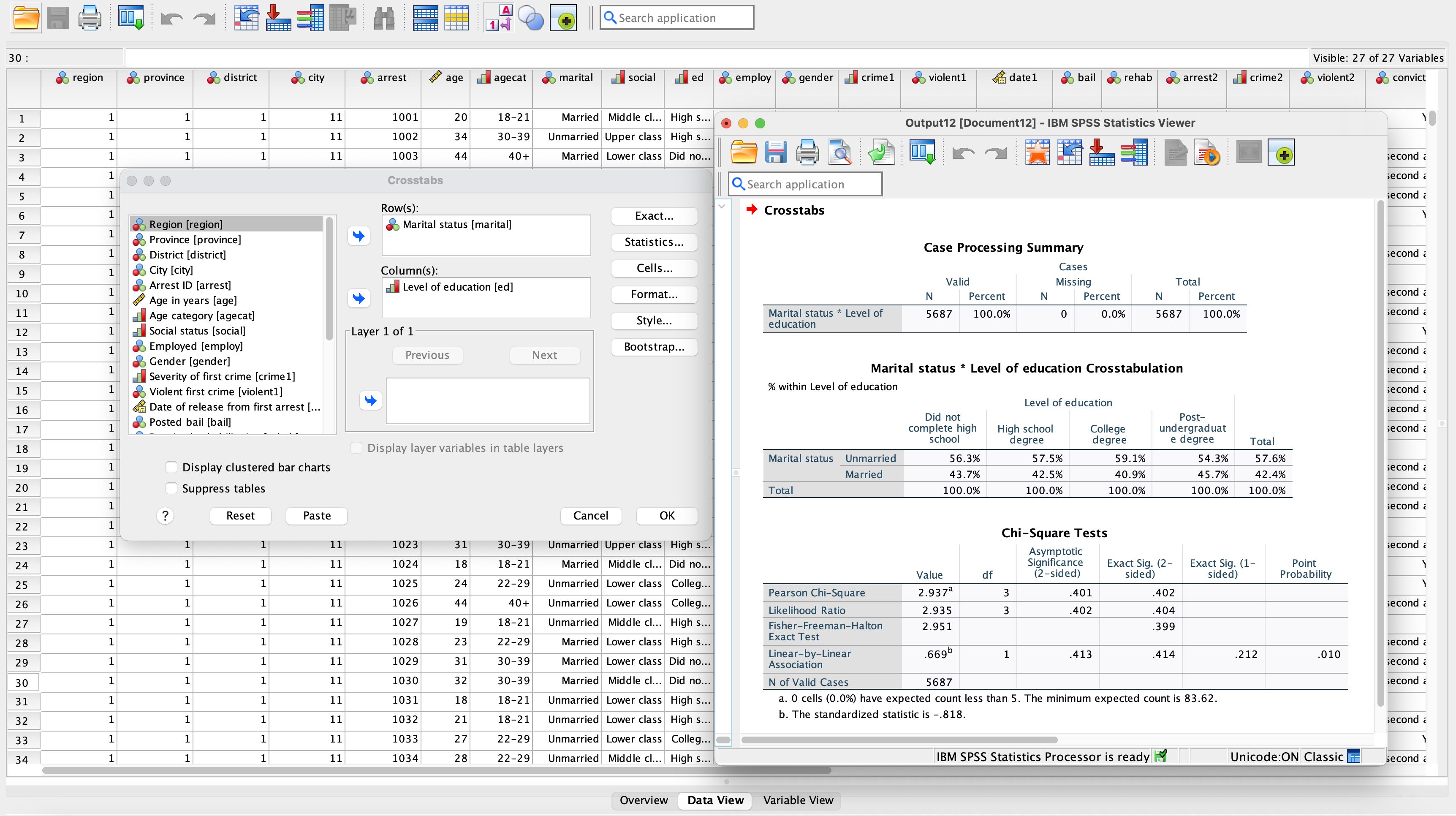
Task: Switch to the Variable View tab
Action: [798, 800]
